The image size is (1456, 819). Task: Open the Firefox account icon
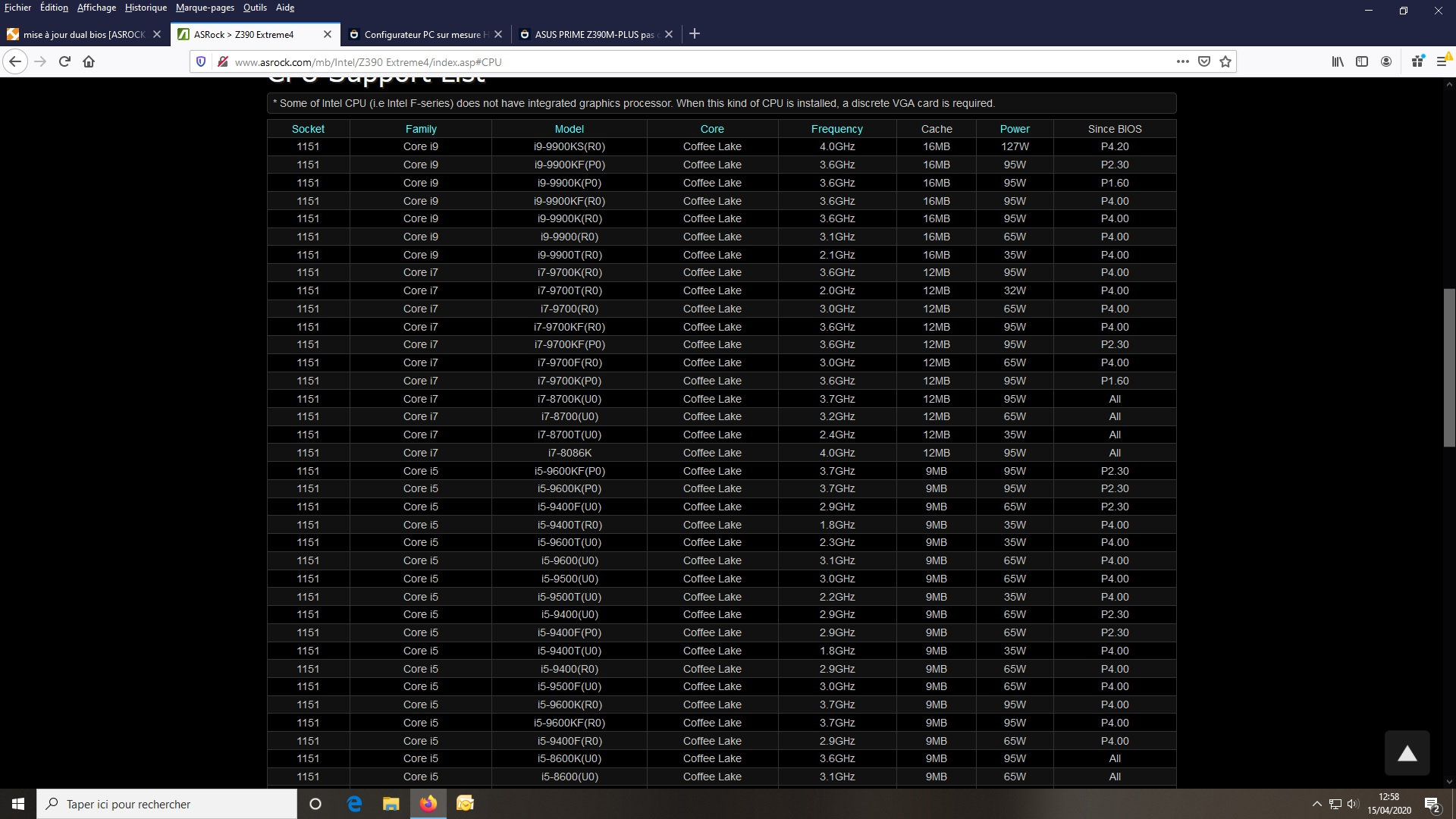pyautogui.click(x=1386, y=61)
